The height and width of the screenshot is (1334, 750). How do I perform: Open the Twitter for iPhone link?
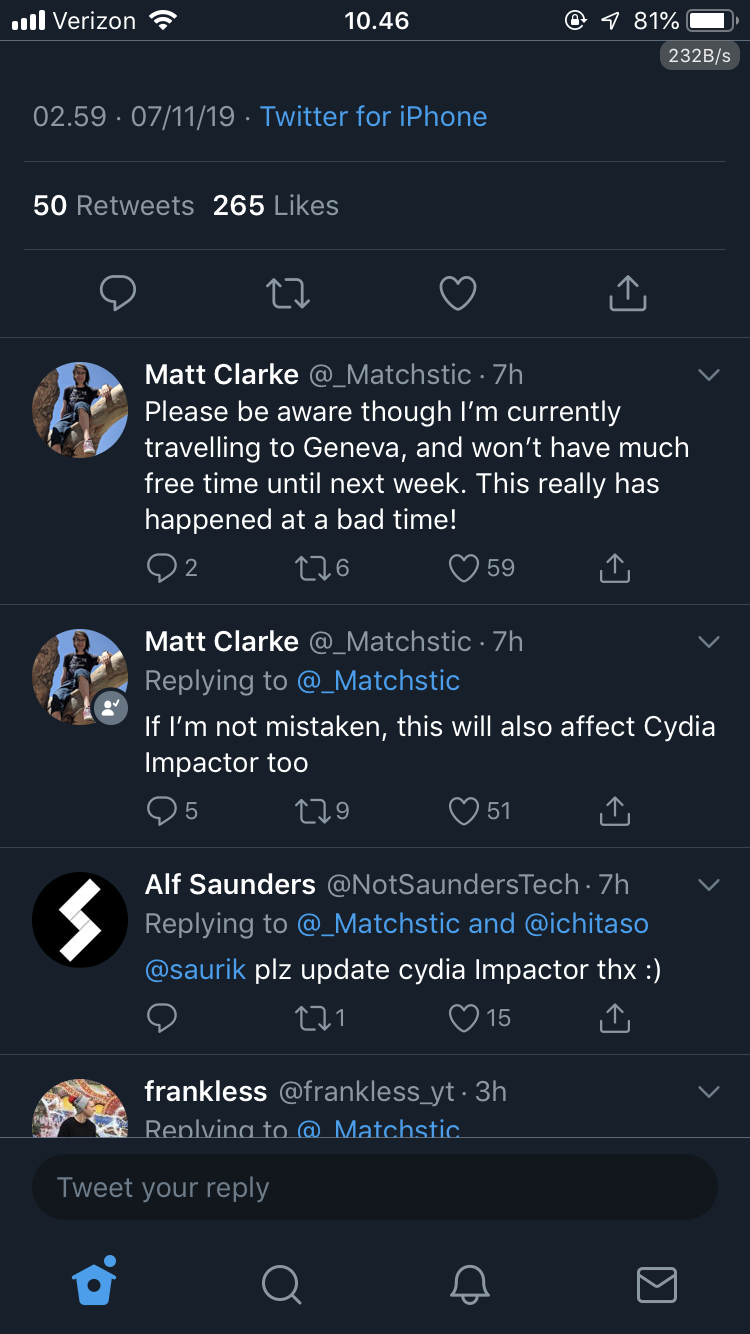pos(373,116)
